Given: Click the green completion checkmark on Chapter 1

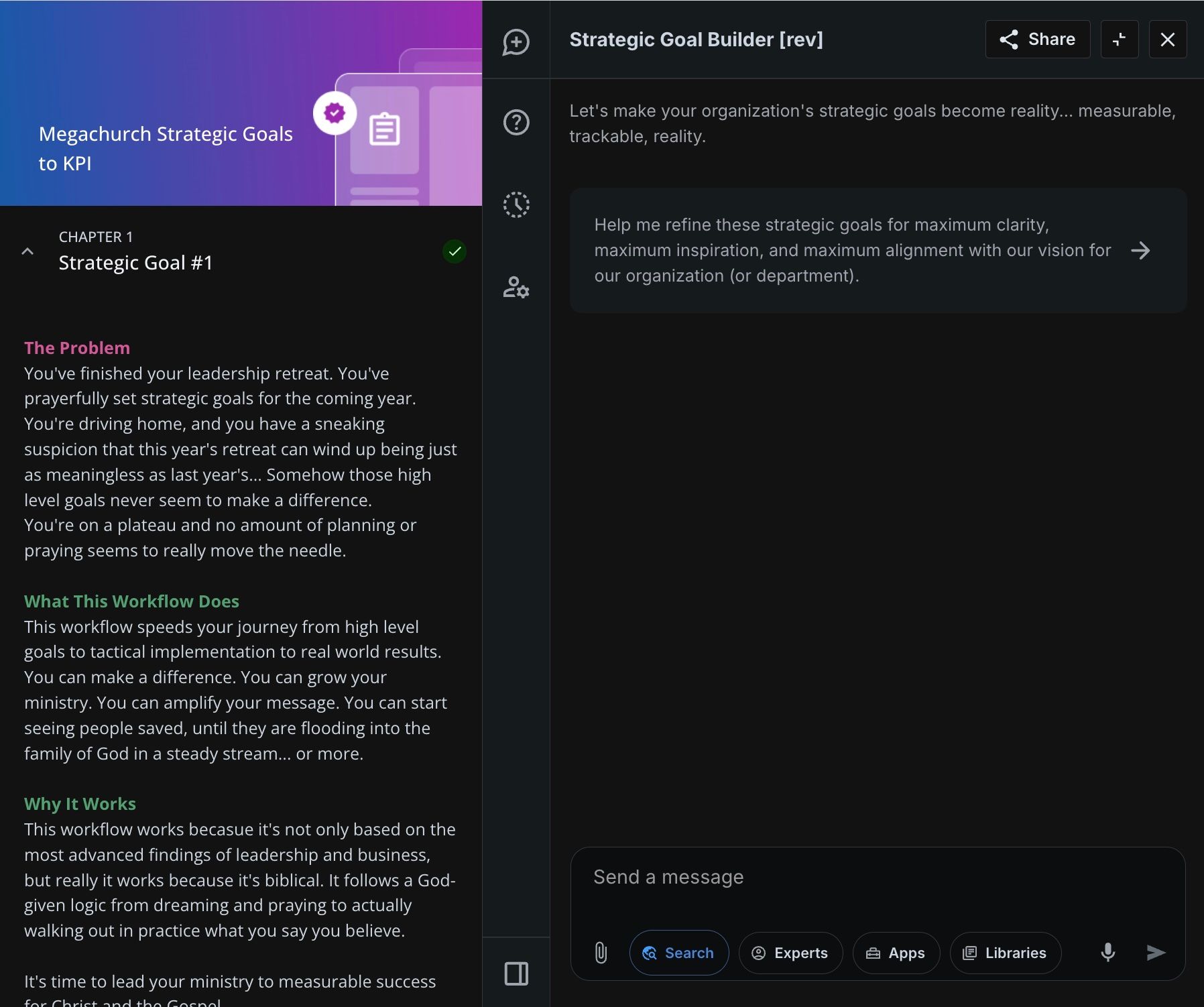Looking at the screenshot, I should pos(455,251).
